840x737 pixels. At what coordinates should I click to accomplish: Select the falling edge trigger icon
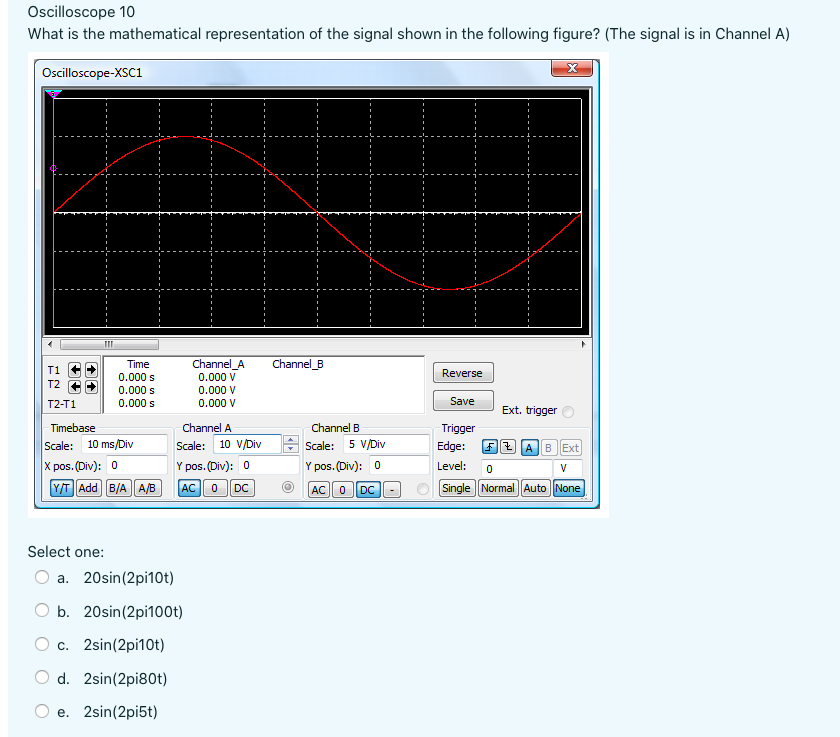tap(507, 446)
